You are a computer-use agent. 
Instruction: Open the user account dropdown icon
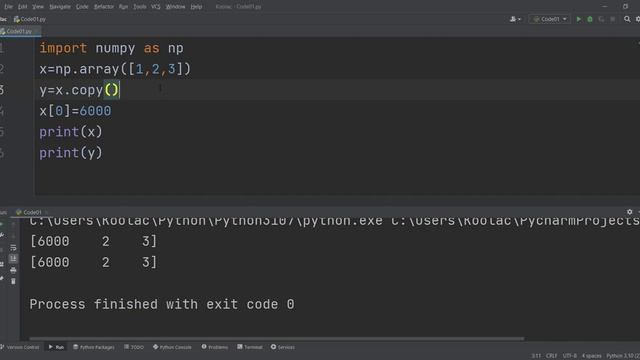click(515, 19)
